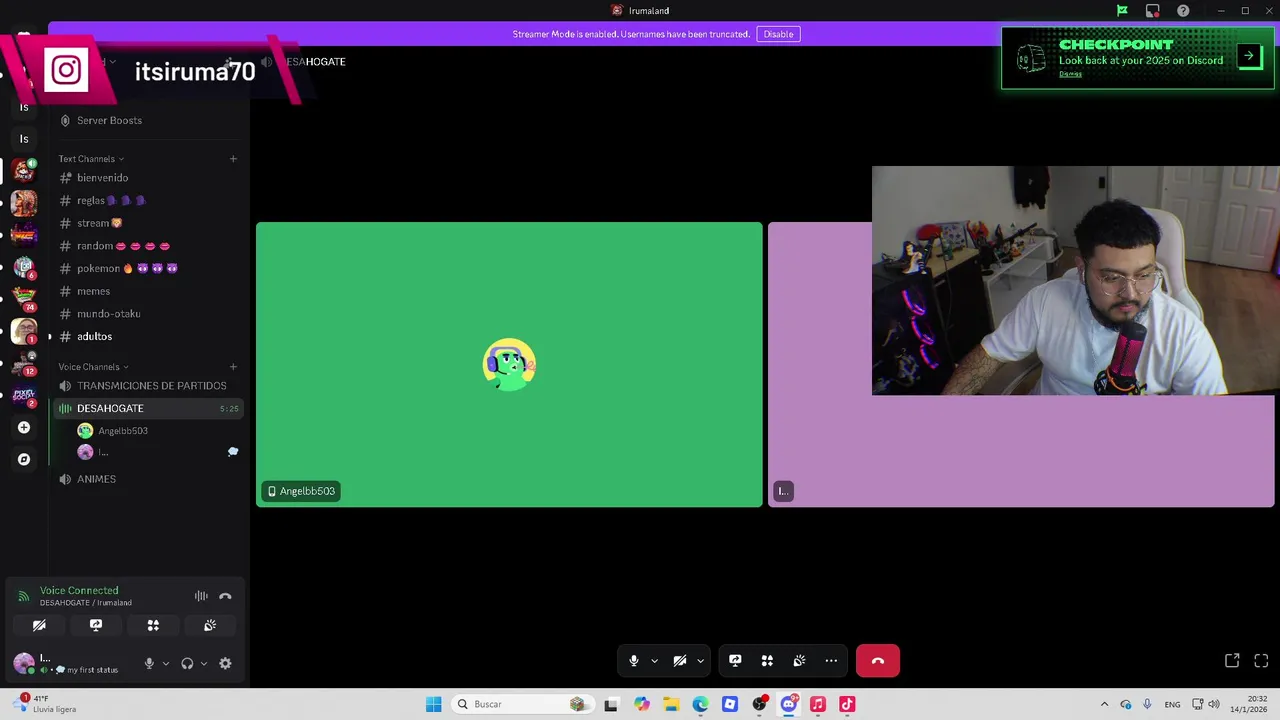Image resolution: width=1280 pixels, height=720 pixels.
Task: Dismiss the Checkpoint notification
Action: (x=1070, y=74)
